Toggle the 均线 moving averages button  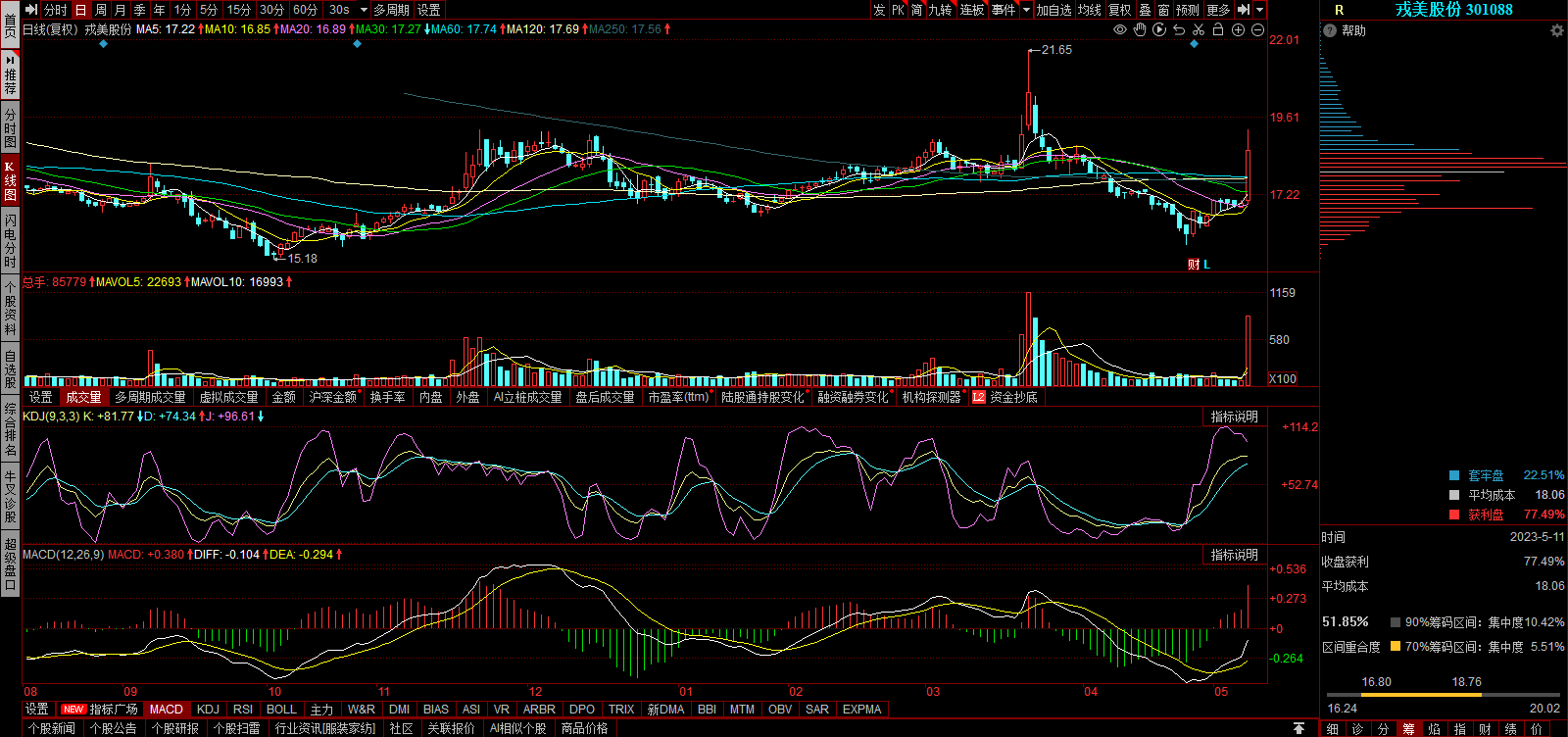[x=1090, y=10]
